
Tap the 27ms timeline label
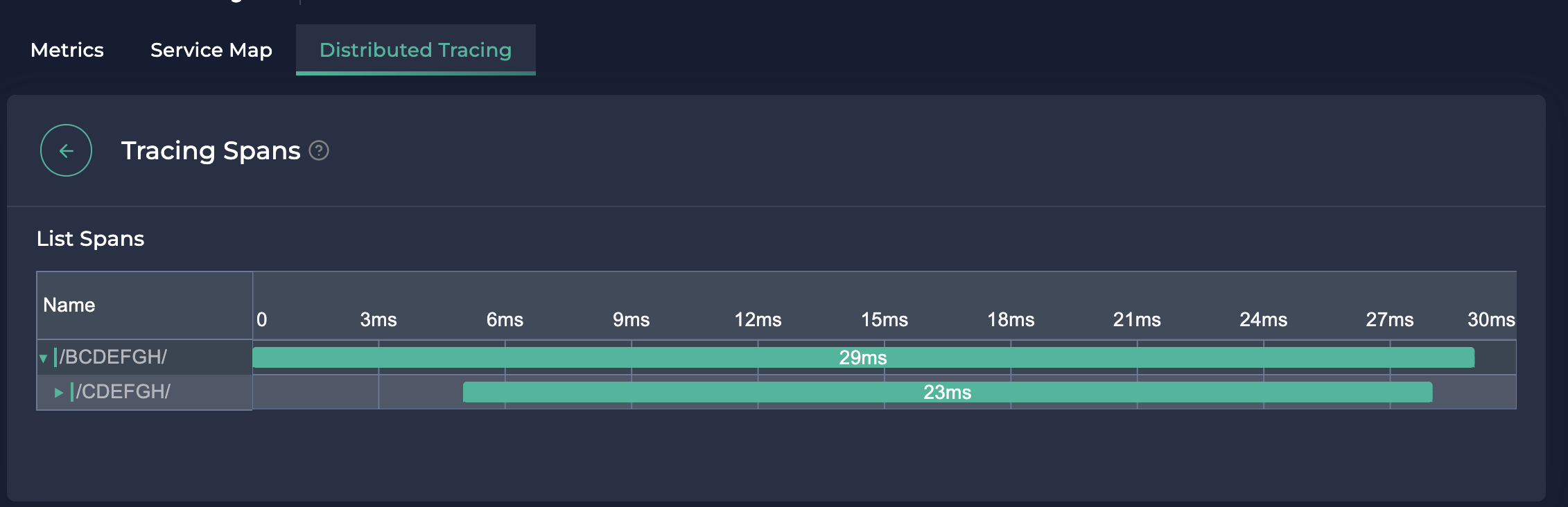point(1389,319)
